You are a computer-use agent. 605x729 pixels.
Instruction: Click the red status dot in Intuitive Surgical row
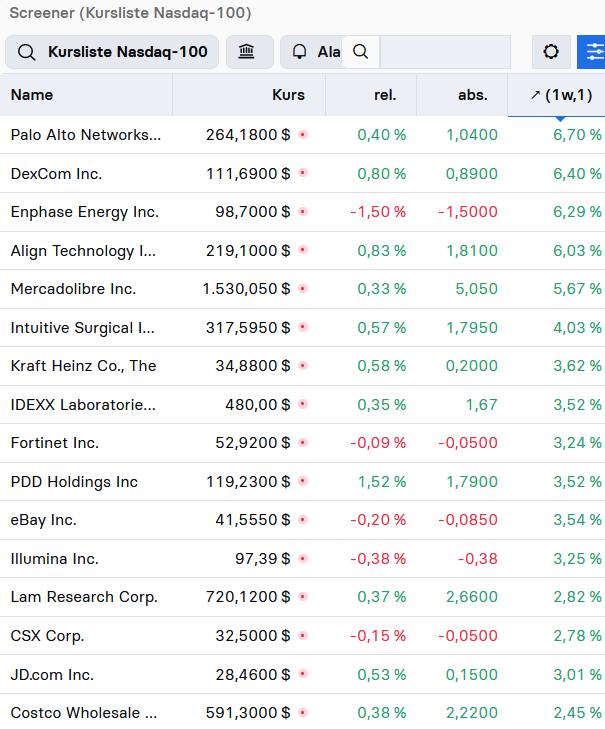coord(303,327)
